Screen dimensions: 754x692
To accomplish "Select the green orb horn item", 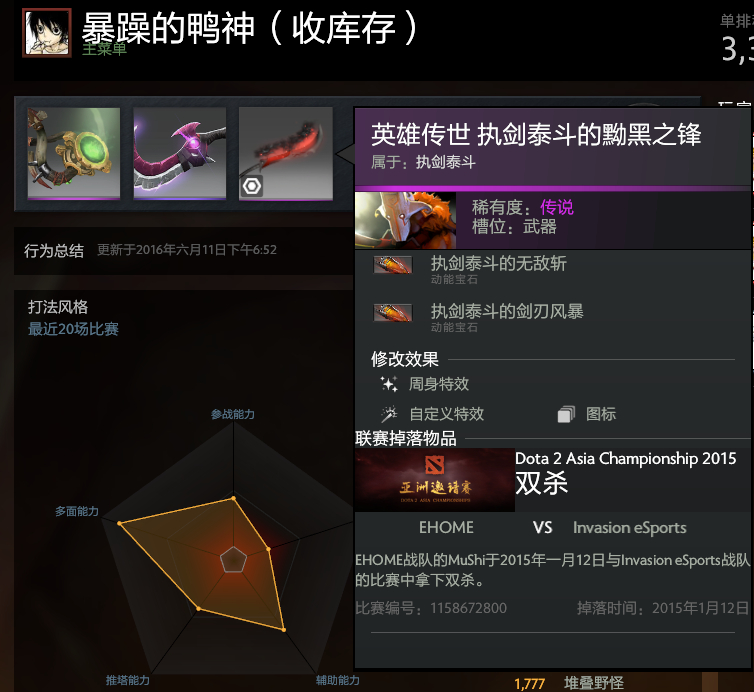I will [x=74, y=152].
